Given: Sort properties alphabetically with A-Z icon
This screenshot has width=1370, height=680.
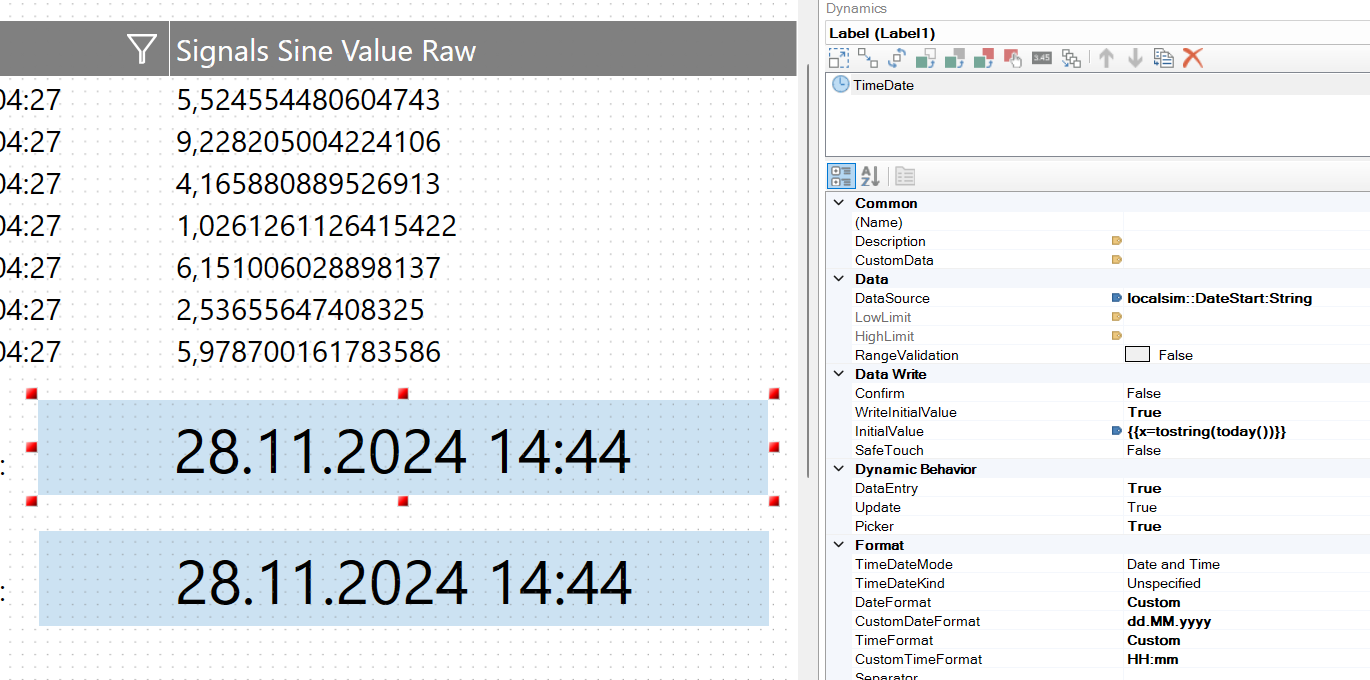Looking at the screenshot, I should click(870, 176).
